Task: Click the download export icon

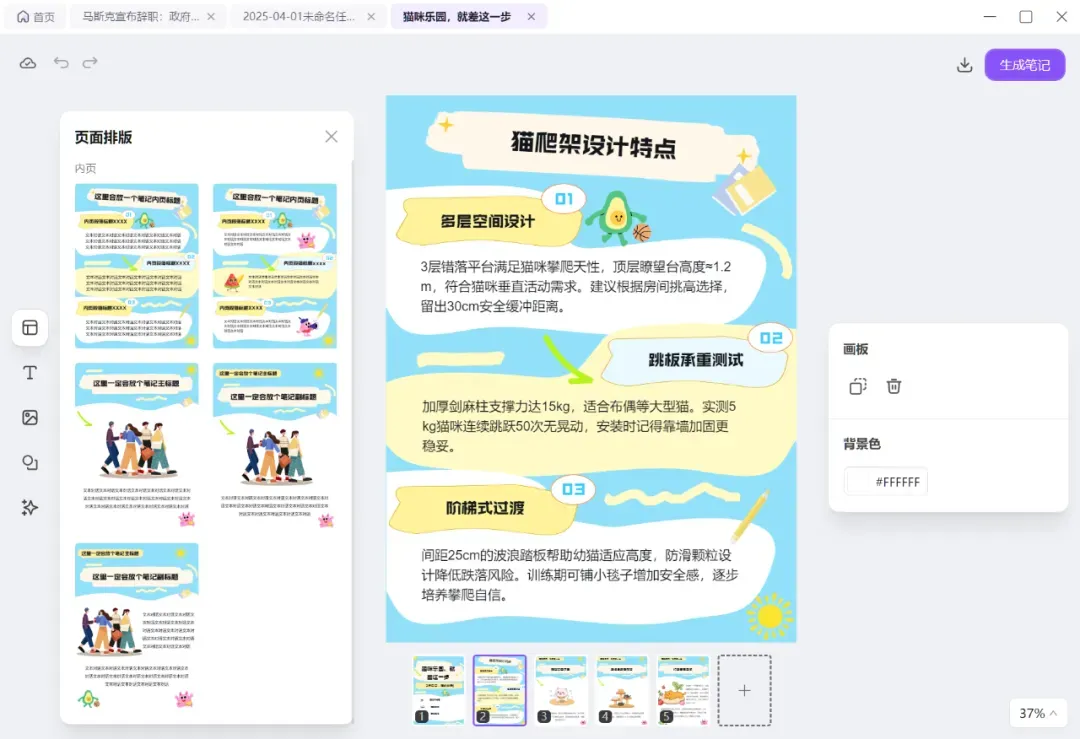Action: pos(964,65)
